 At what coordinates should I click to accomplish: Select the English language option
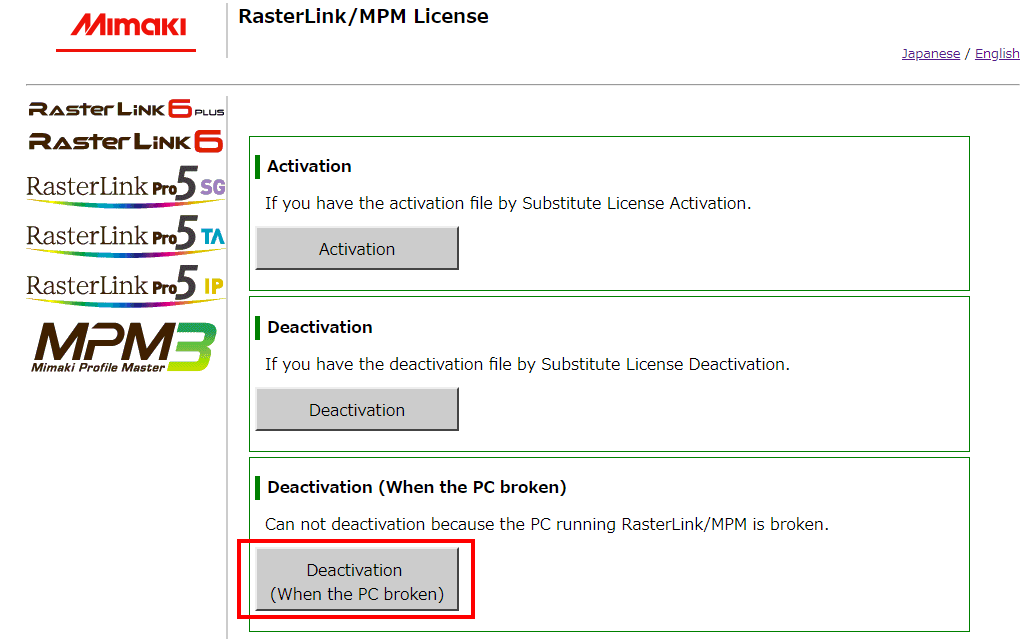pos(997,53)
